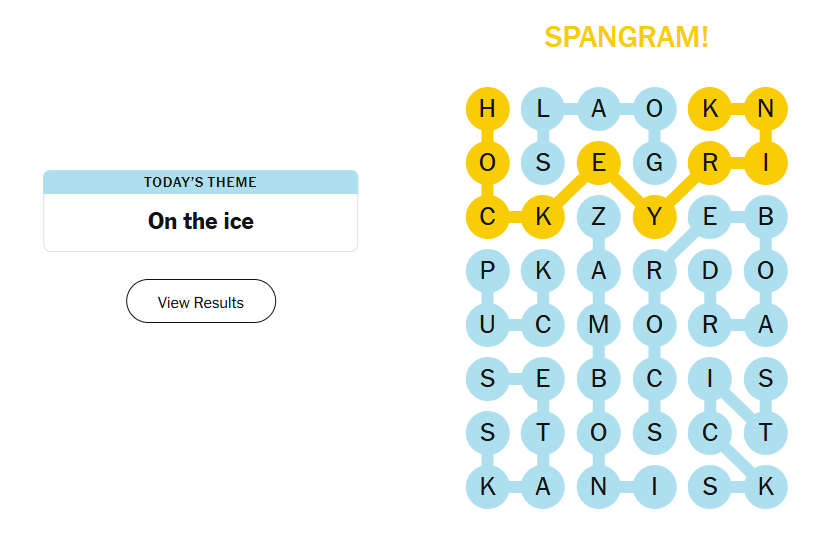Tap the blue letter M tile
The width and height of the screenshot is (836, 545).
599,325
